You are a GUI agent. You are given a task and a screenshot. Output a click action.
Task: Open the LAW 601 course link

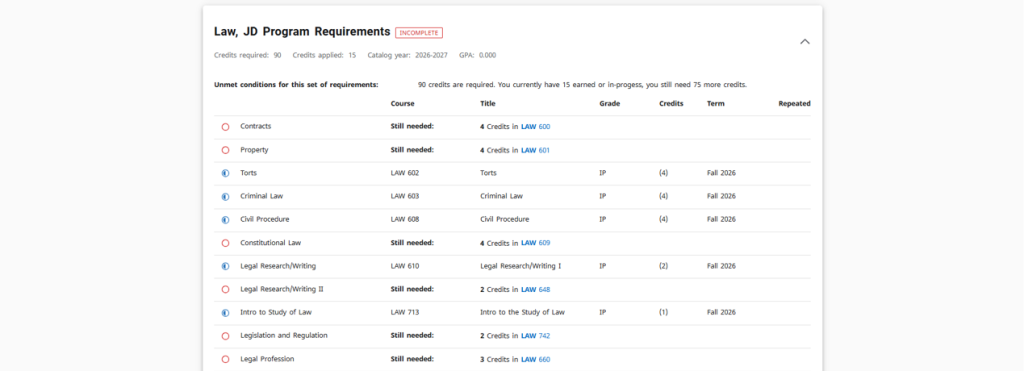(x=536, y=150)
